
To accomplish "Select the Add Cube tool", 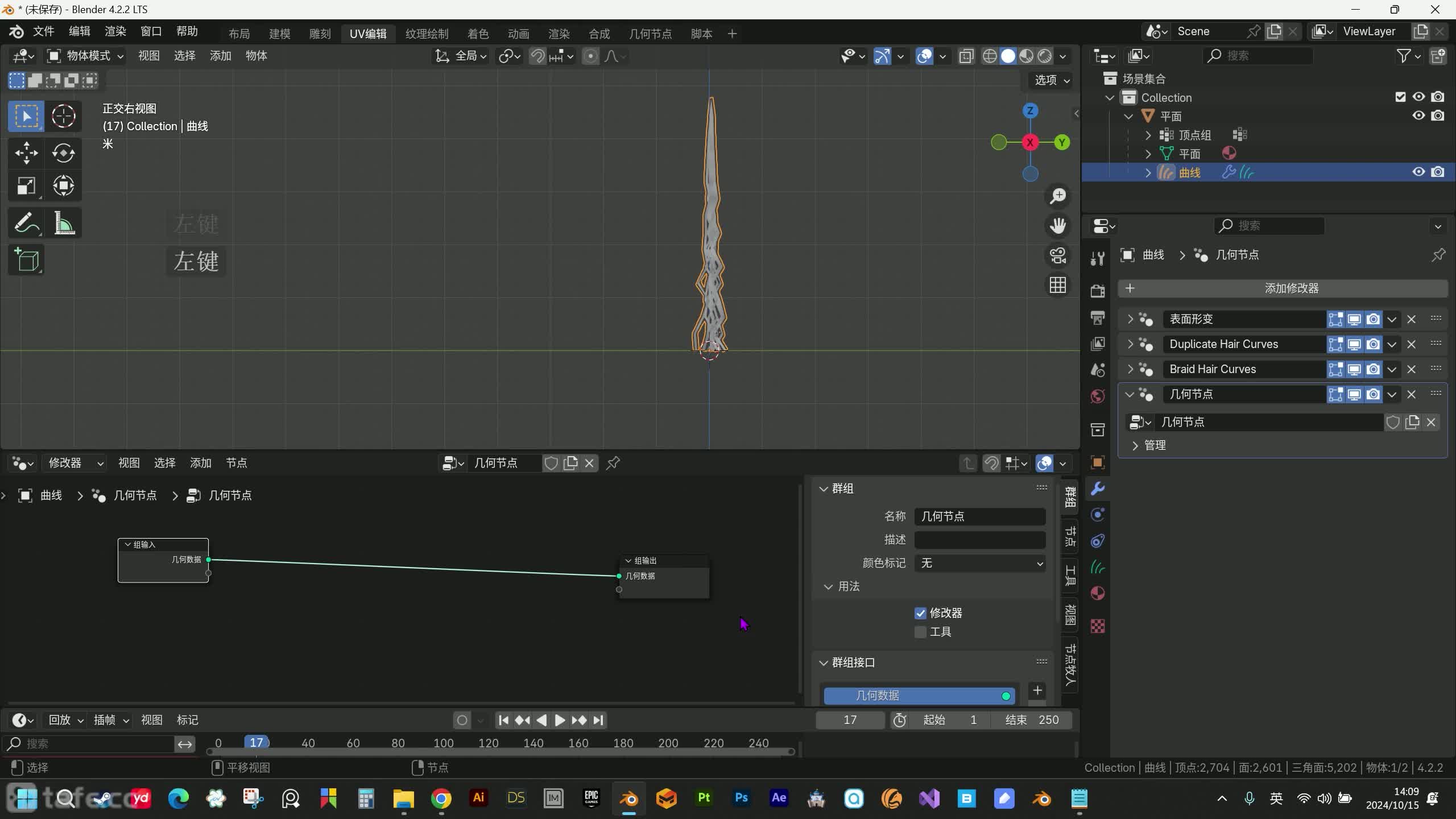I will 26,260.
